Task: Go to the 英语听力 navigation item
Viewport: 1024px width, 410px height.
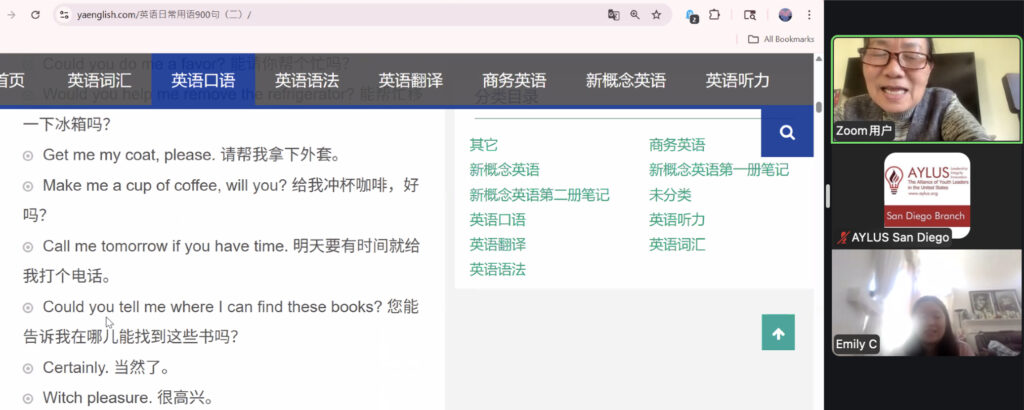Action: click(737, 81)
